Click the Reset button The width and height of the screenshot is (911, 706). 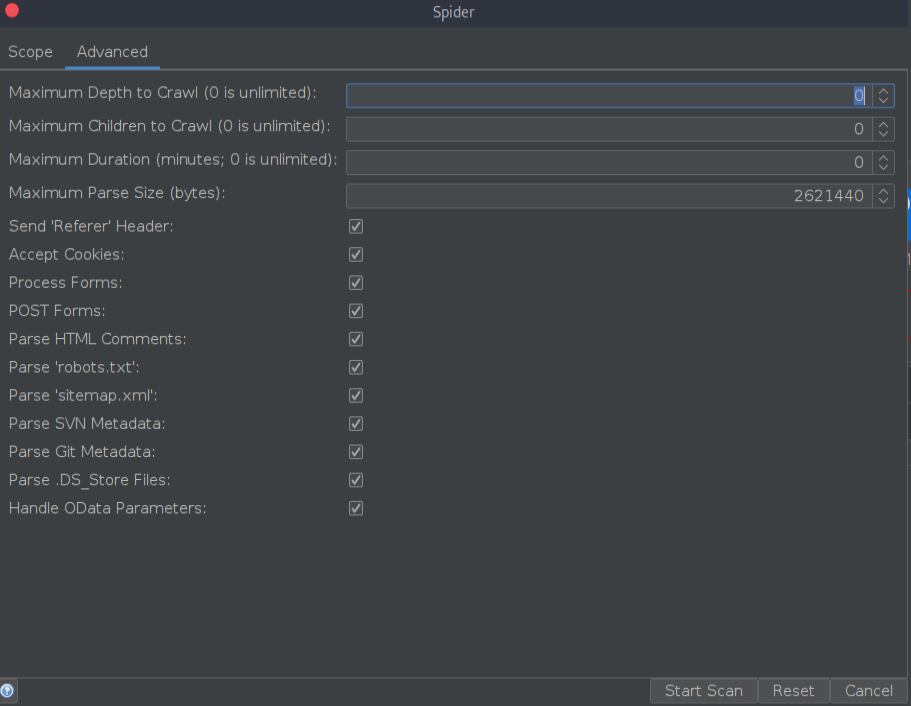794,691
